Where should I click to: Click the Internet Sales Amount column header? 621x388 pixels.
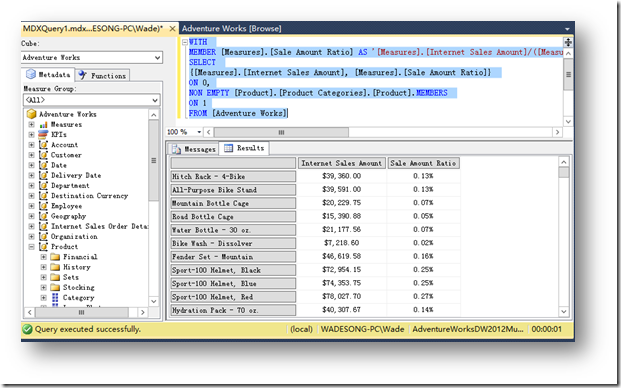pos(342,163)
